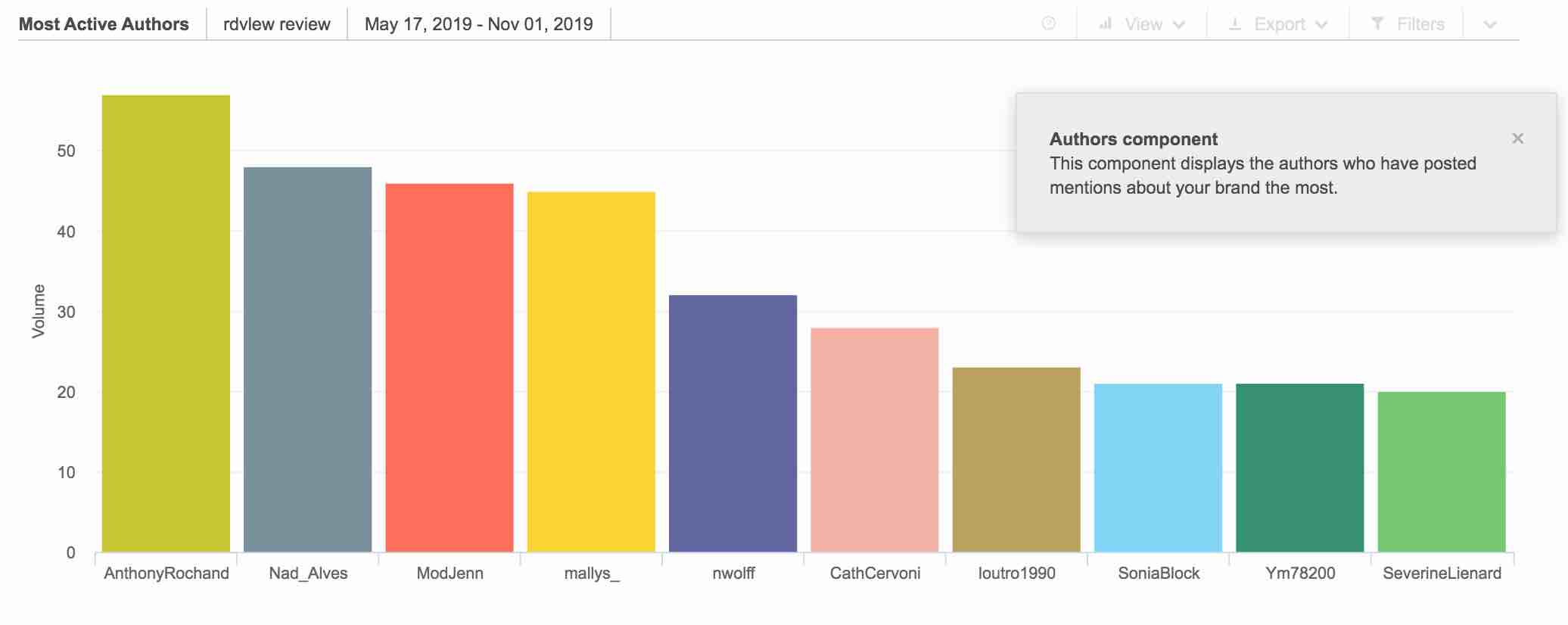Click the SeverineLienard author name label
Image resolution: width=1568 pixels, height=625 pixels.
(x=1442, y=574)
